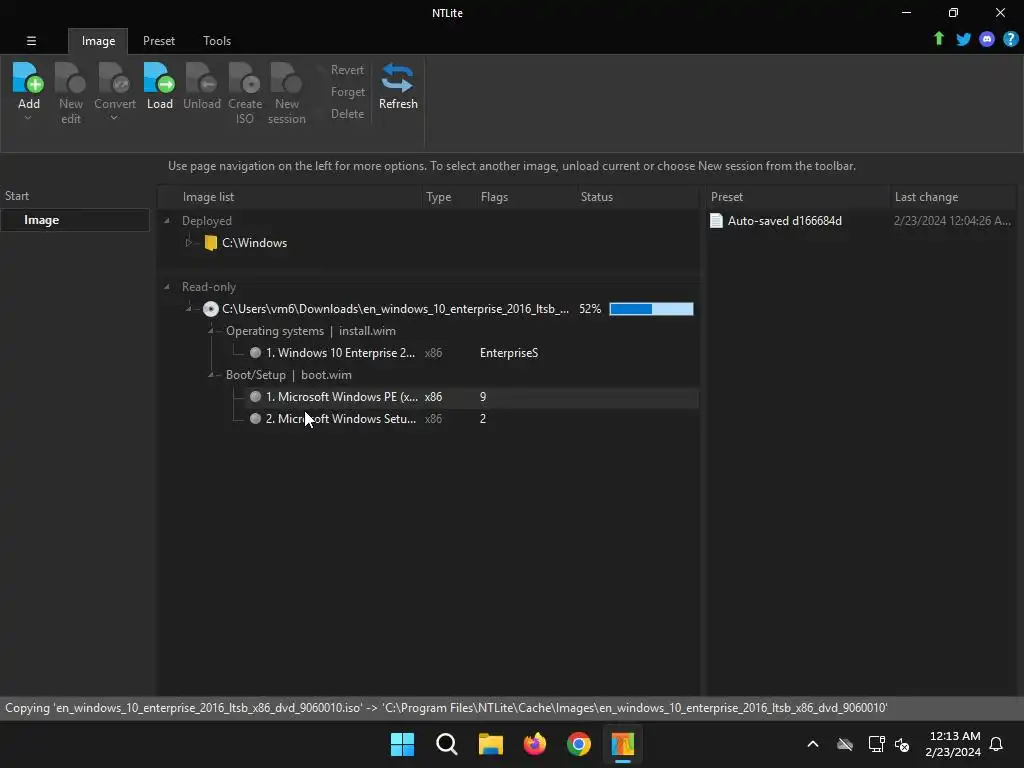Click the NTLite taskbar icon
The height and width of the screenshot is (768, 1024).
click(623, 744)
